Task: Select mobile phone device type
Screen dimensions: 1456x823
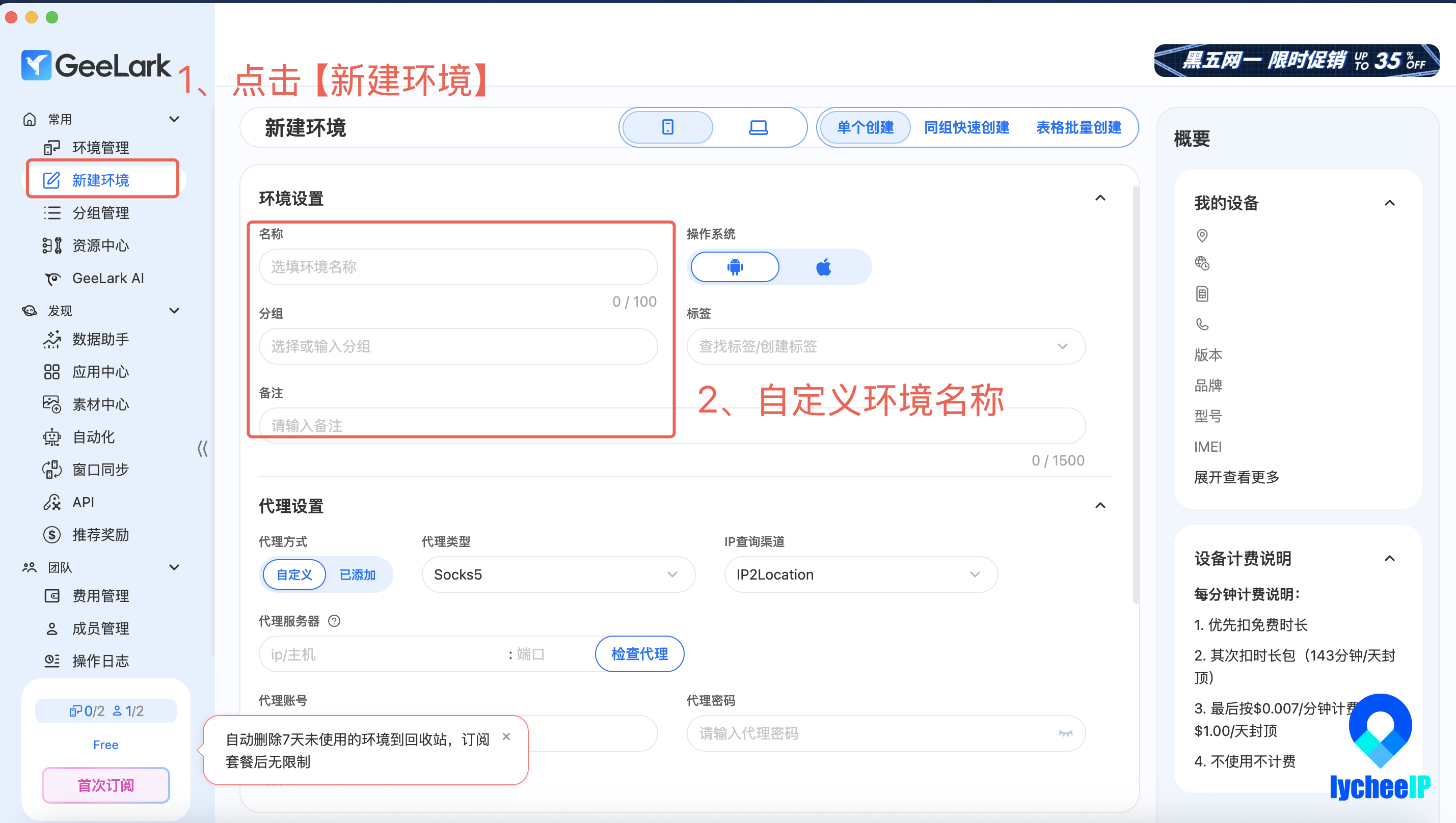Action: (x=667, y=127)
